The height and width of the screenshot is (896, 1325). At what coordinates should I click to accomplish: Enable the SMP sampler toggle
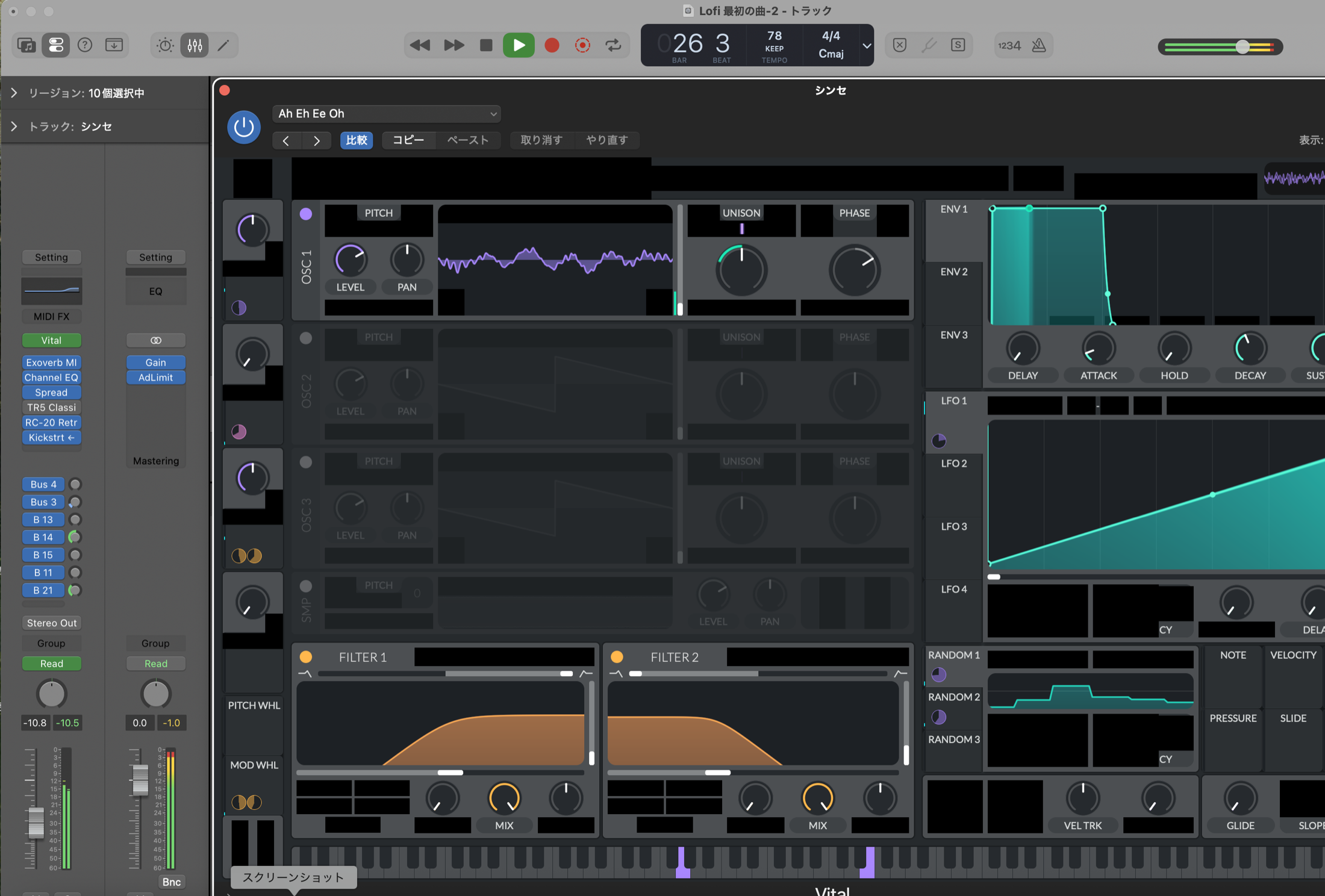(306, 586)
